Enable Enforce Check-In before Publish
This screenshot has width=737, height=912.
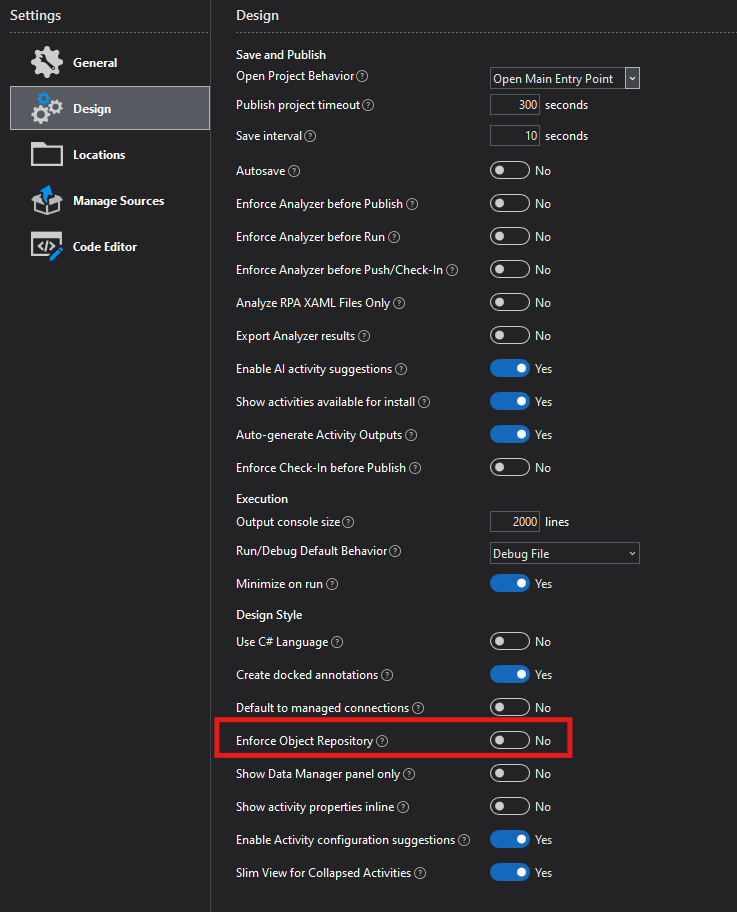(x=510, y=467)
